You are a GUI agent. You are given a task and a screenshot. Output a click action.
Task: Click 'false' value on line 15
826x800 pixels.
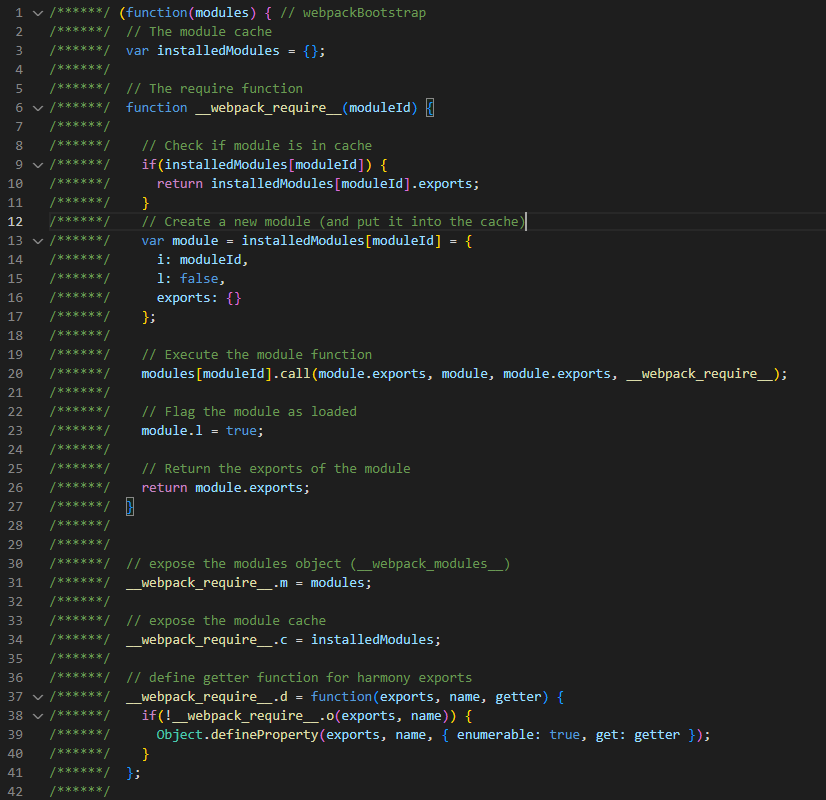coord(199,279)
